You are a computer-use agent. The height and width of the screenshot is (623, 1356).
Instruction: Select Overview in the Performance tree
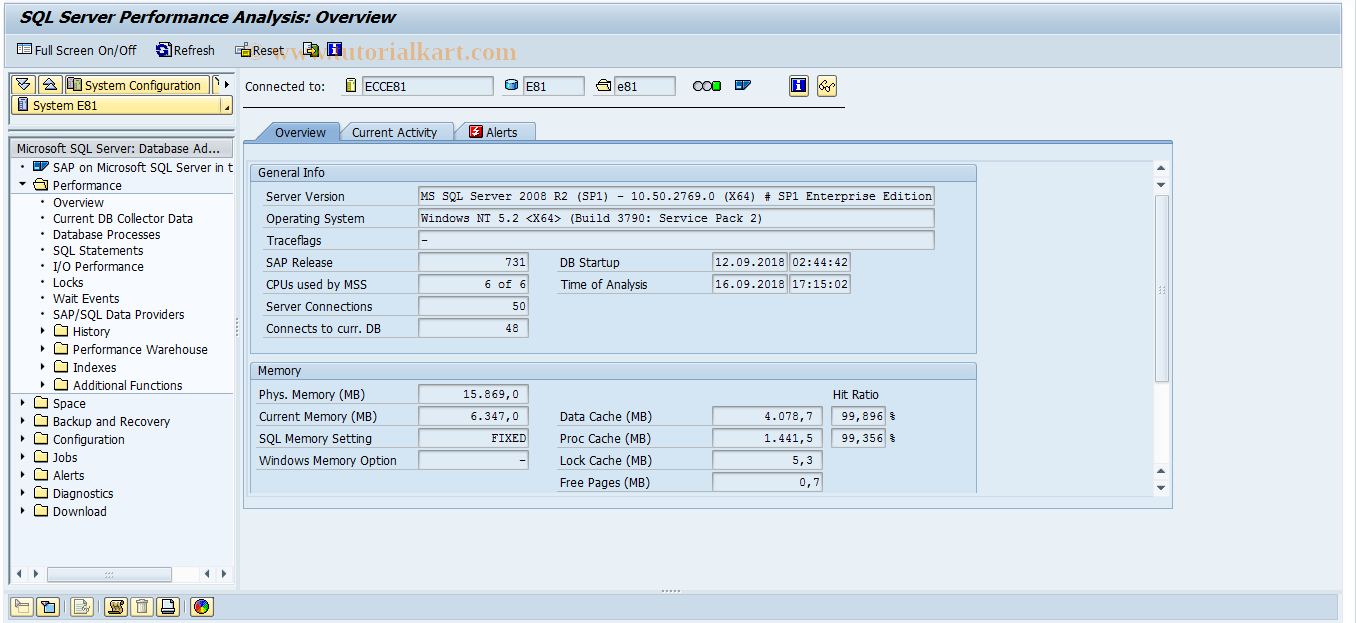coord(78,202)
